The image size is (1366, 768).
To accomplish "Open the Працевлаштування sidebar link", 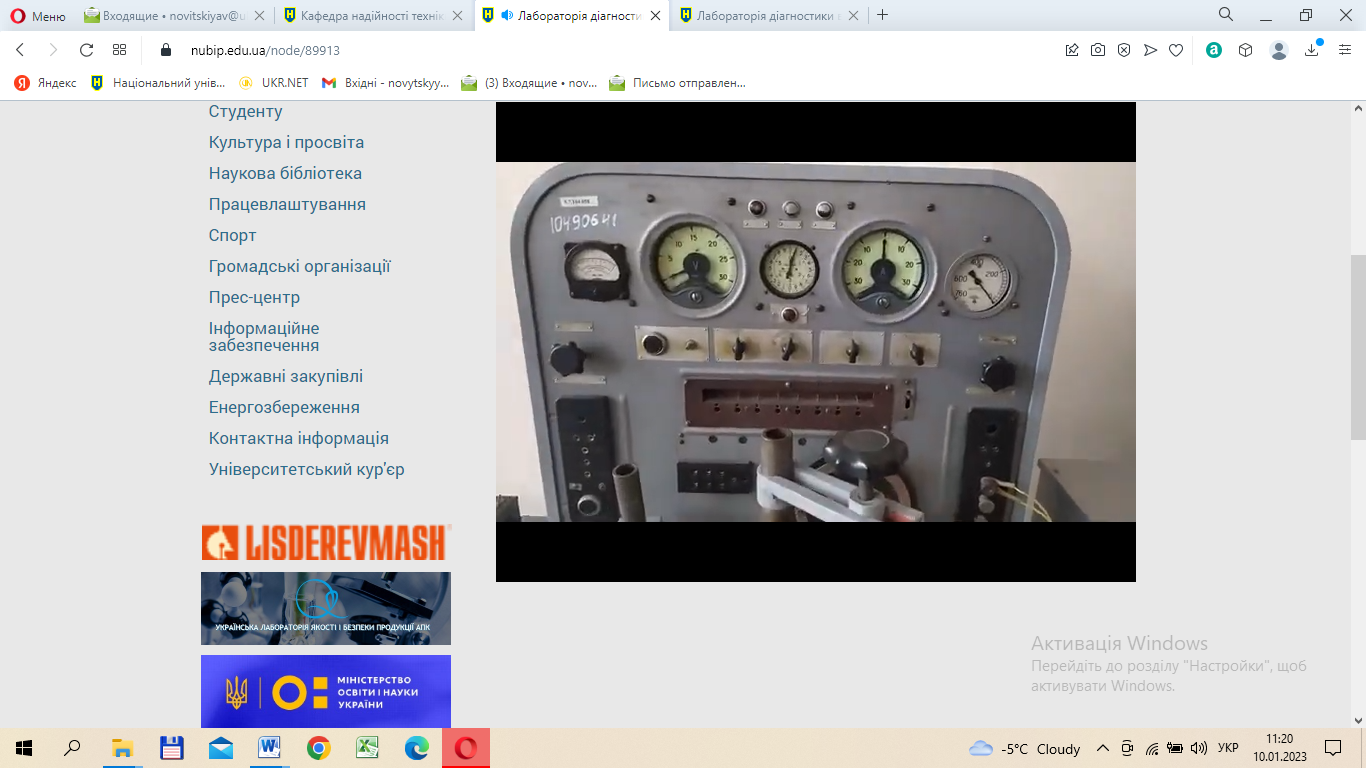I will pos(287,205).
